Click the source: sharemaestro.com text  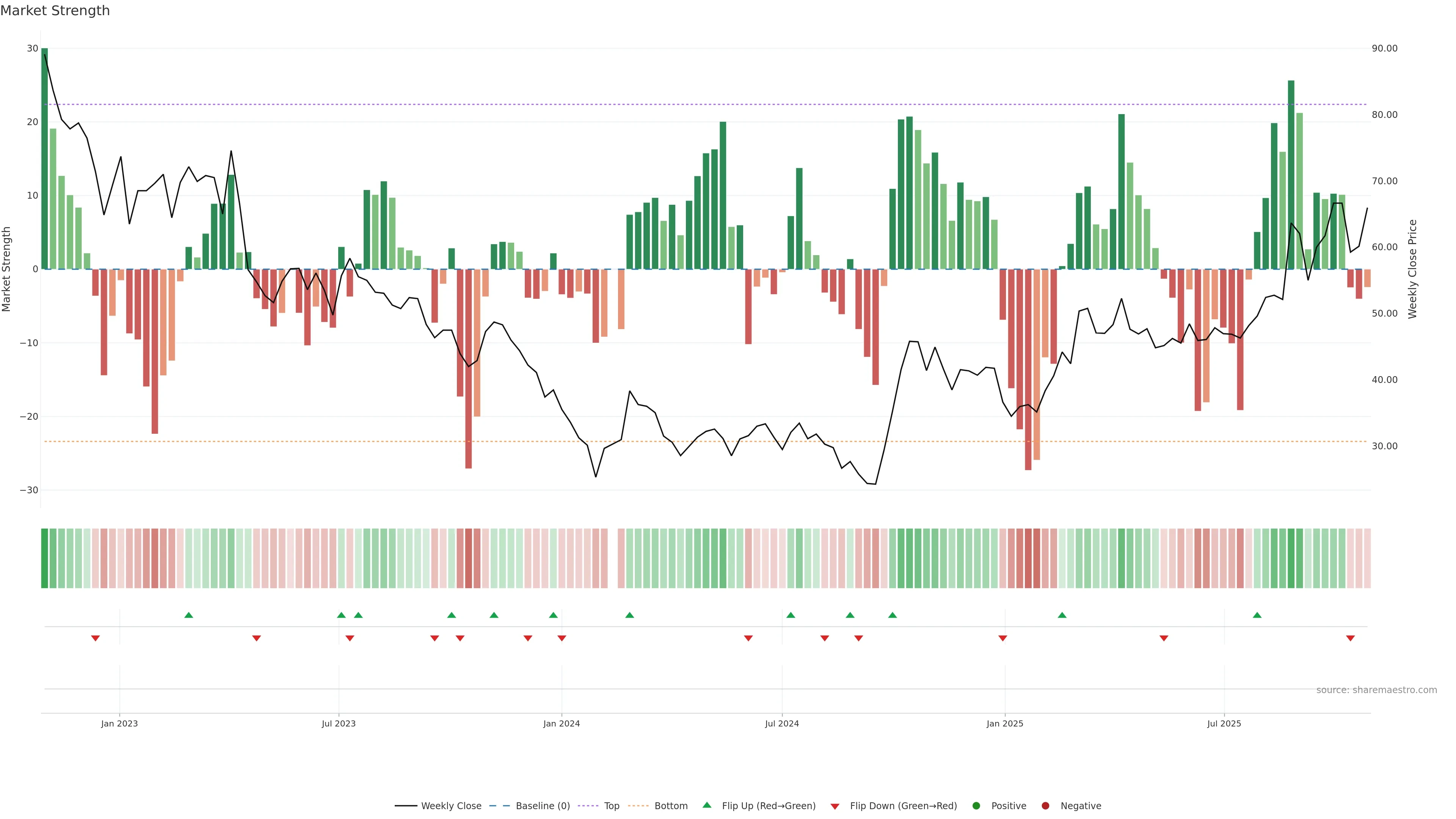pos(1376,690)
